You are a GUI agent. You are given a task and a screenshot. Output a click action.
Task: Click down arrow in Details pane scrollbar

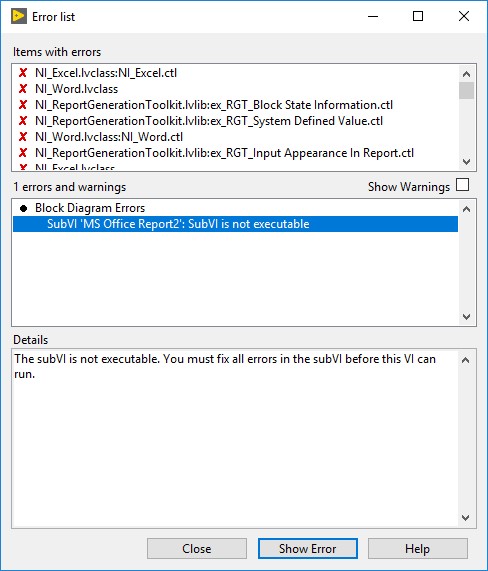click(x=465, y=517)
